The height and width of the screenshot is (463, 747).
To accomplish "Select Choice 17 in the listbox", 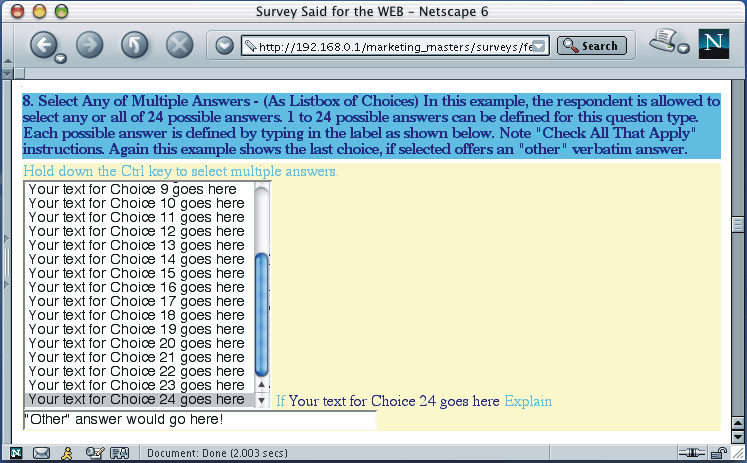I will coord(139,302).
